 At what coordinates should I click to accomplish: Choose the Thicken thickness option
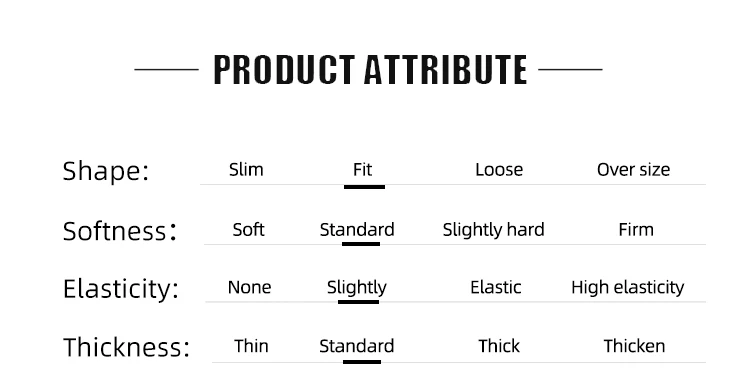point(634,346)
